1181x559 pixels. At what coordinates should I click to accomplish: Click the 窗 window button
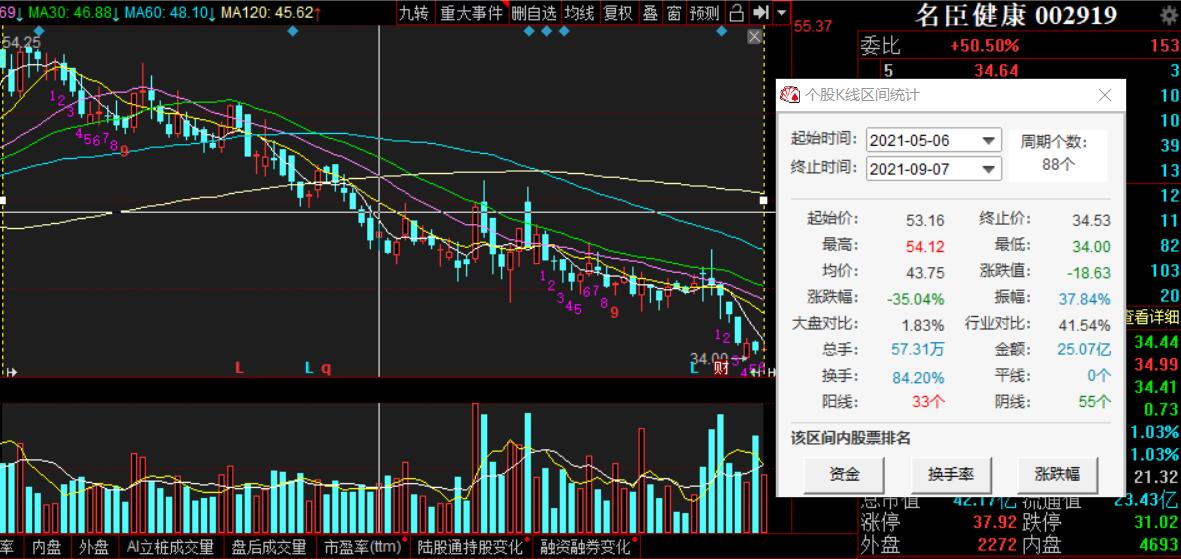tap(674, 12)
